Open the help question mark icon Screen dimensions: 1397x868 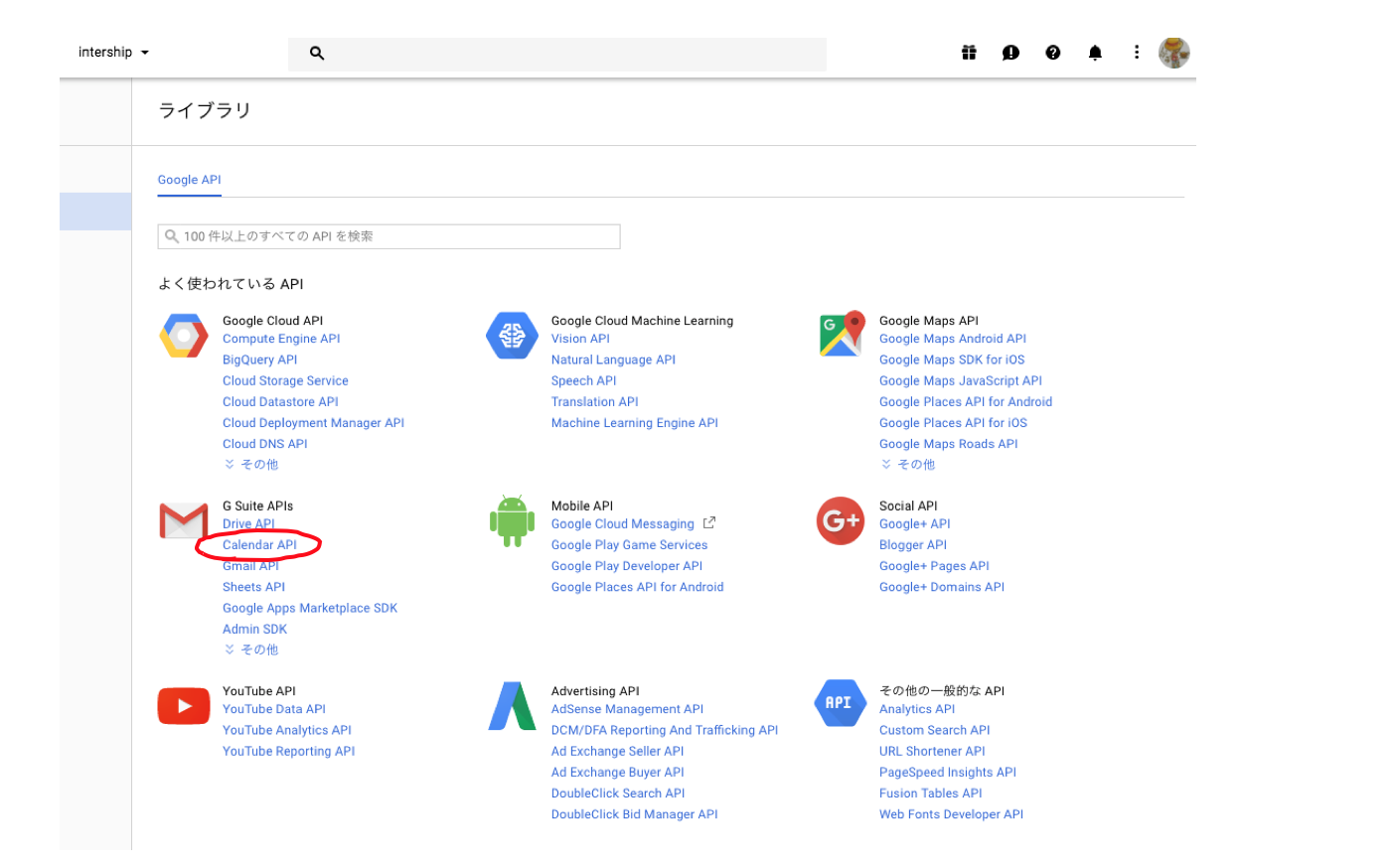pyautogui.click(x=1053, y=53)
